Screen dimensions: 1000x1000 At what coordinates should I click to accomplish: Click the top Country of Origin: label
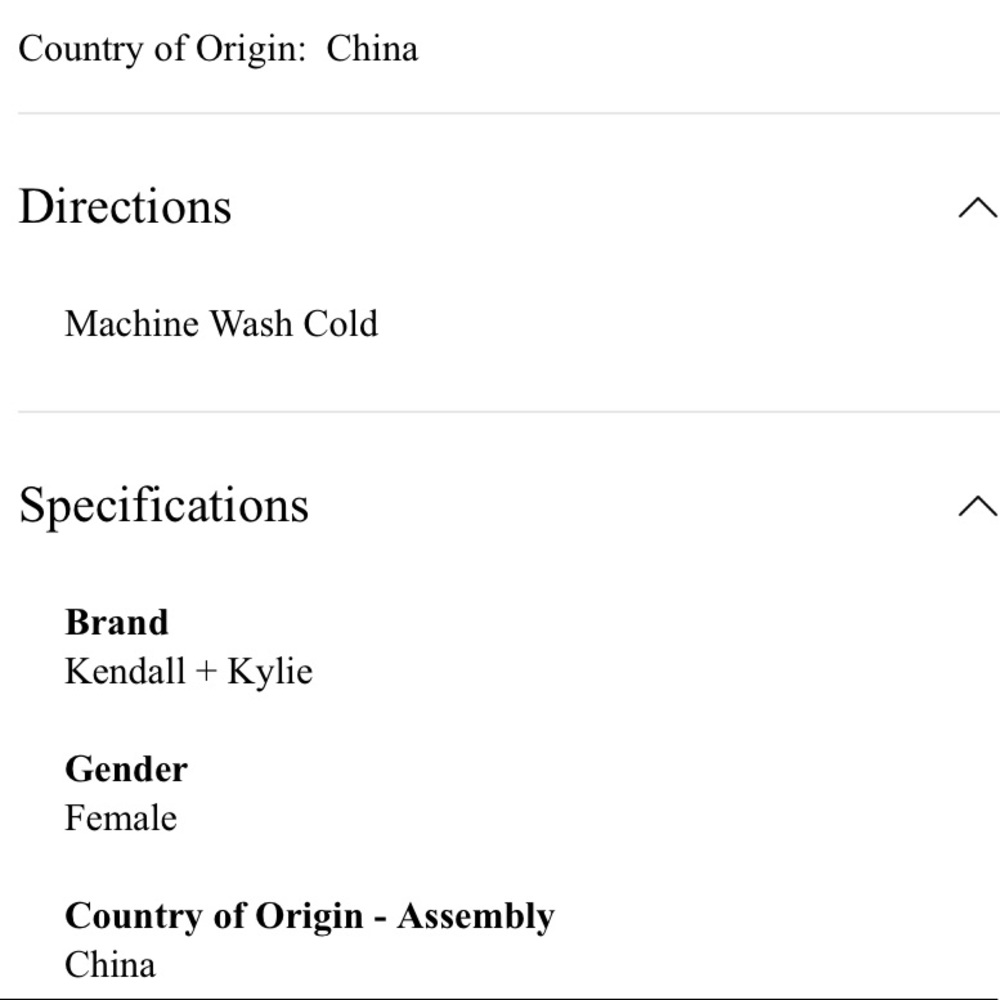162,49
